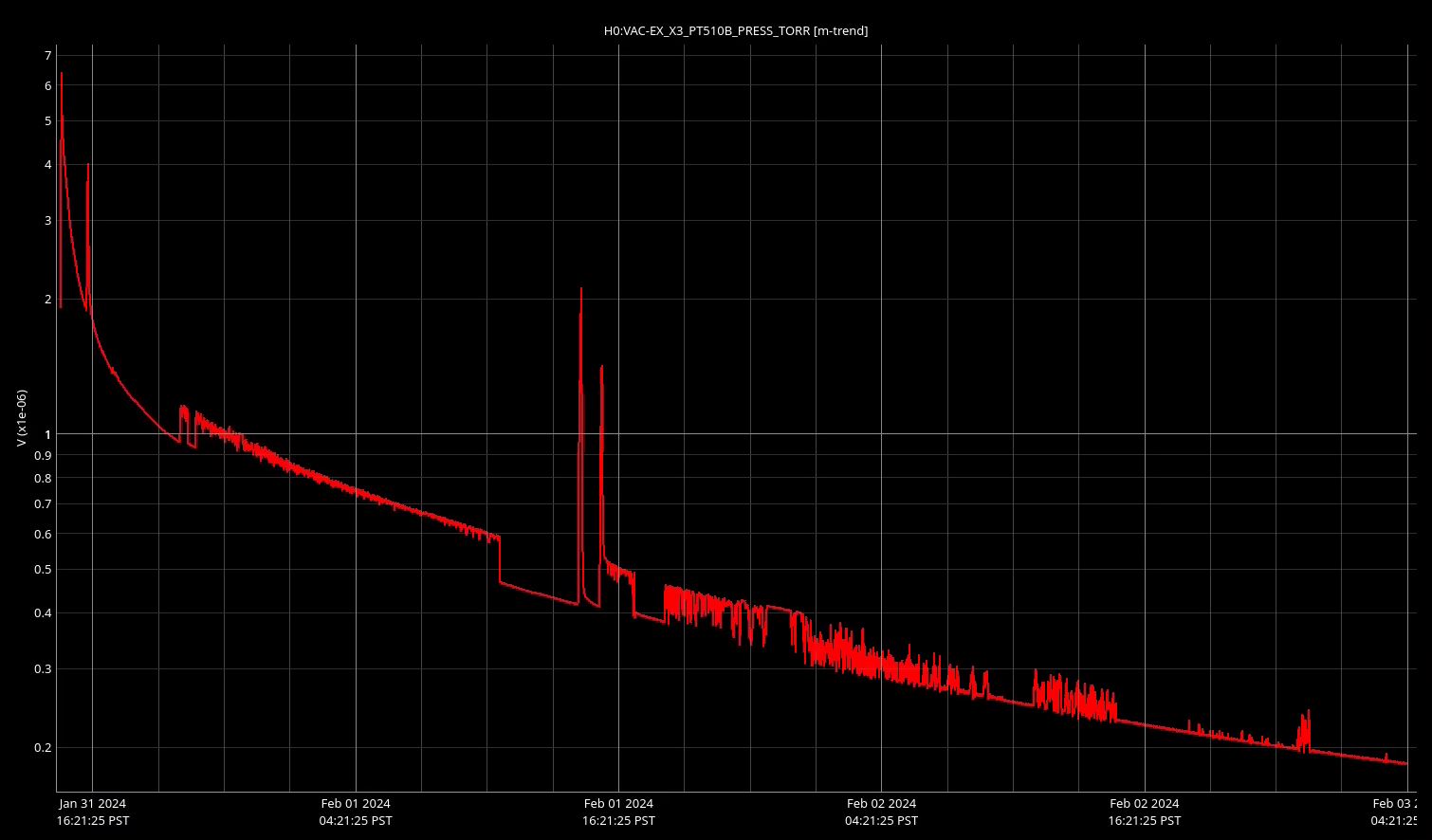
Task: Click the y-axis tick label 0.7
Action: pyautogui.click(x=42, y=504)
